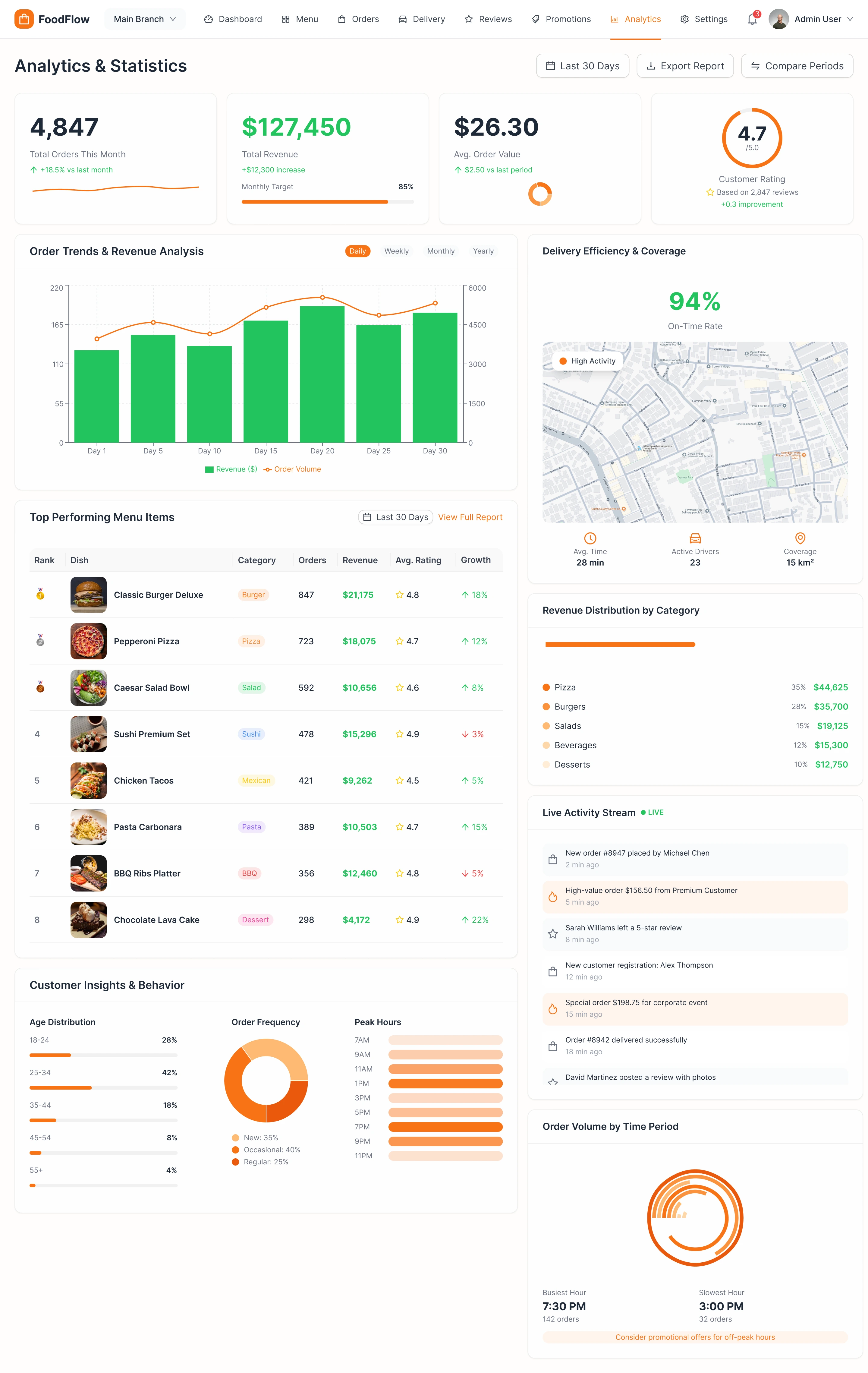This screenshot has width=868, height=1373.
Task: Click the Avg. Time clock icon
Action: [590, 538]
